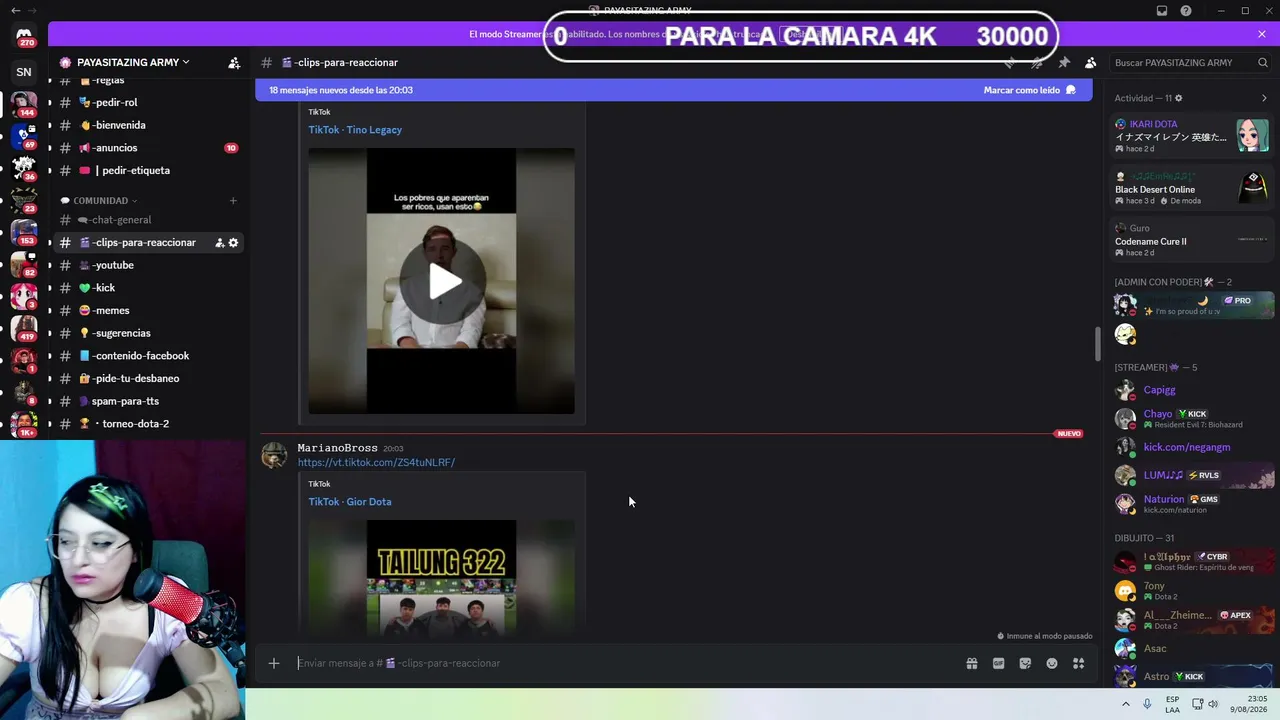Open TikTok · Gior Dota link

click(350, 502)
